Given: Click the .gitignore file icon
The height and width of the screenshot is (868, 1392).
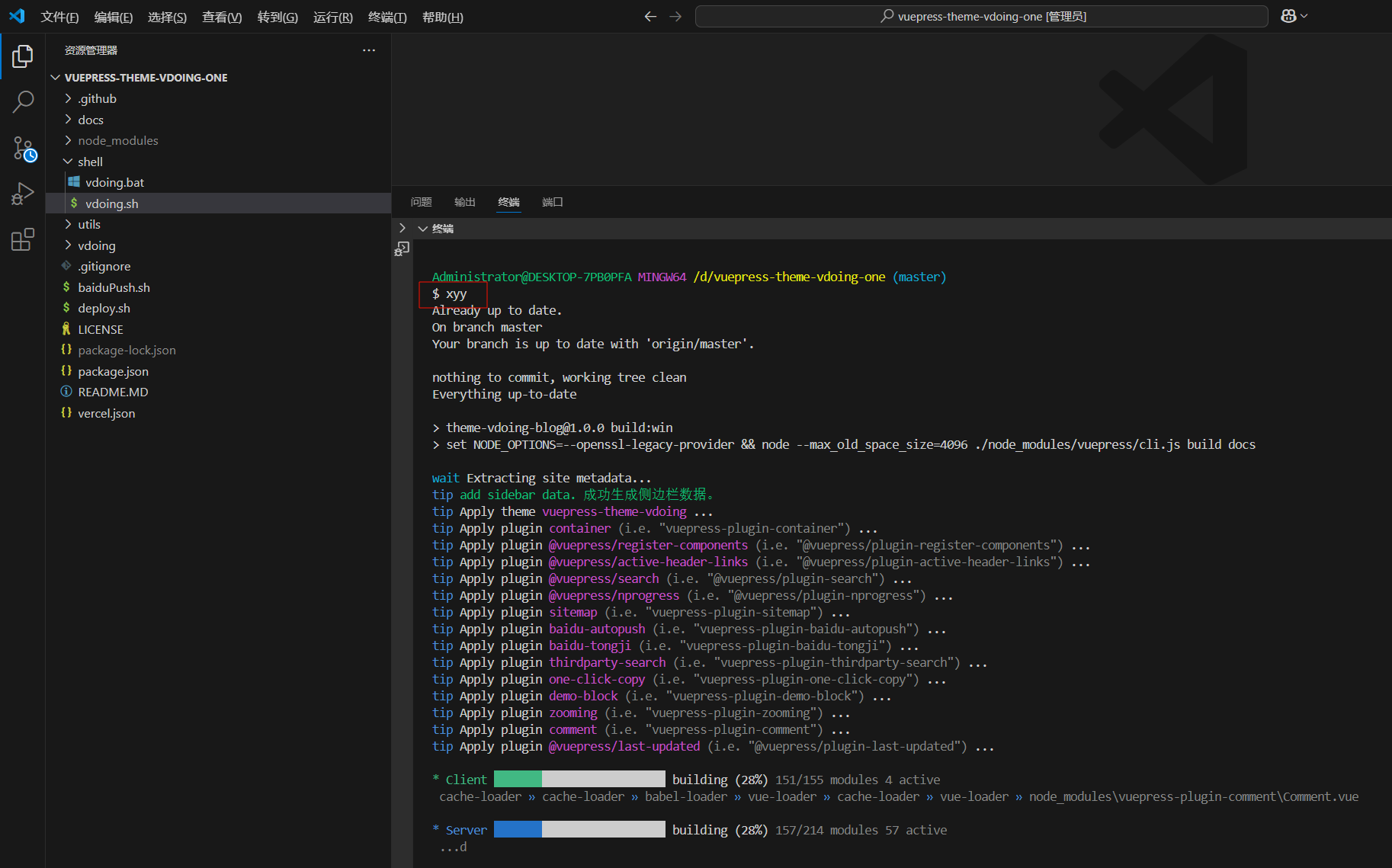Looking at the screenshot, I should click(x=66, y=266).
